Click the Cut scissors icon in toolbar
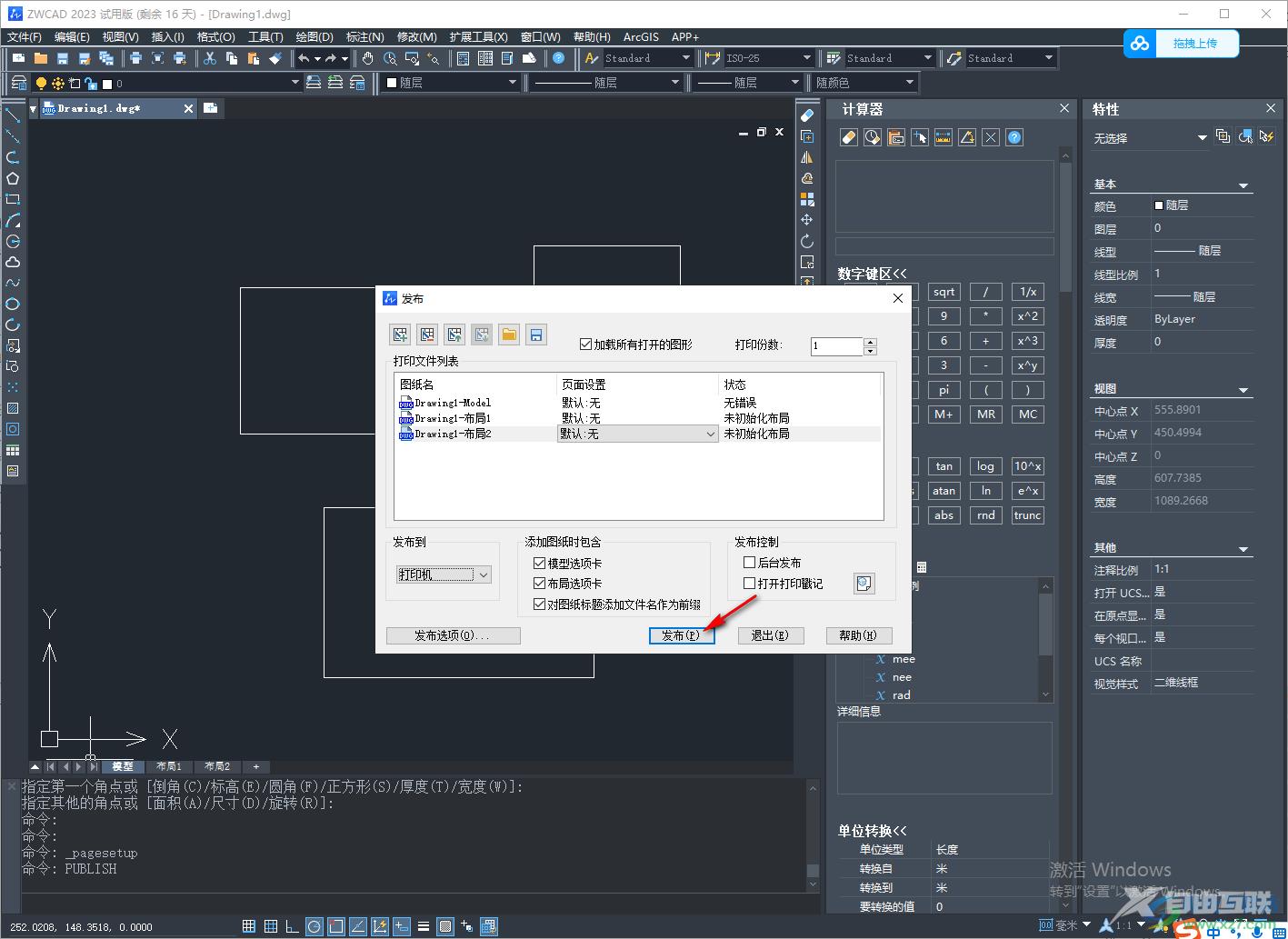The width and height of the screenshot is (1288, 939). coord(210,58)
